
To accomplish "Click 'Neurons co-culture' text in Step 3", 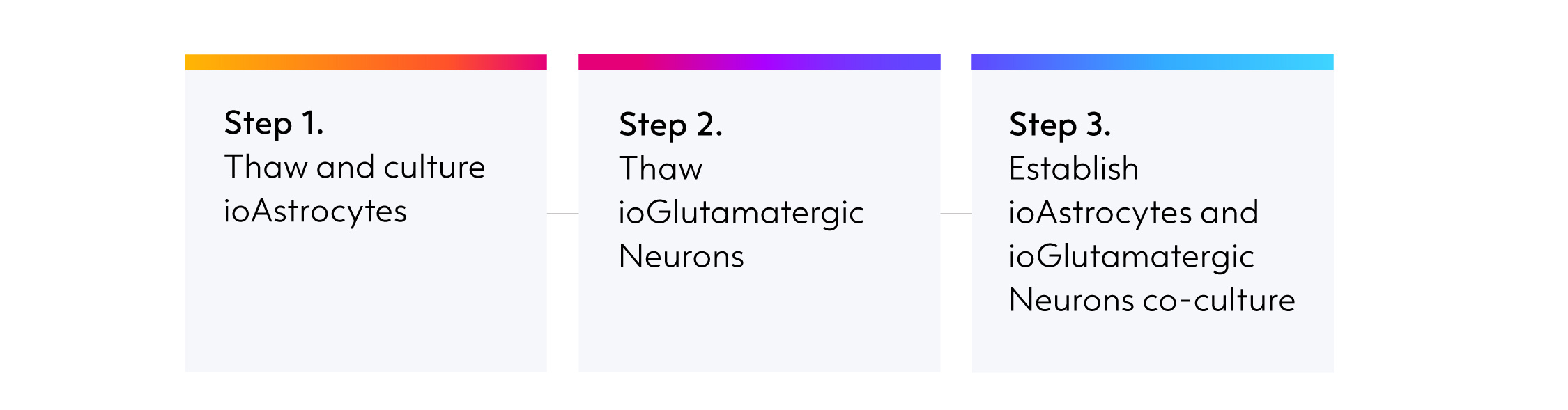I will tap(1152, 300).
